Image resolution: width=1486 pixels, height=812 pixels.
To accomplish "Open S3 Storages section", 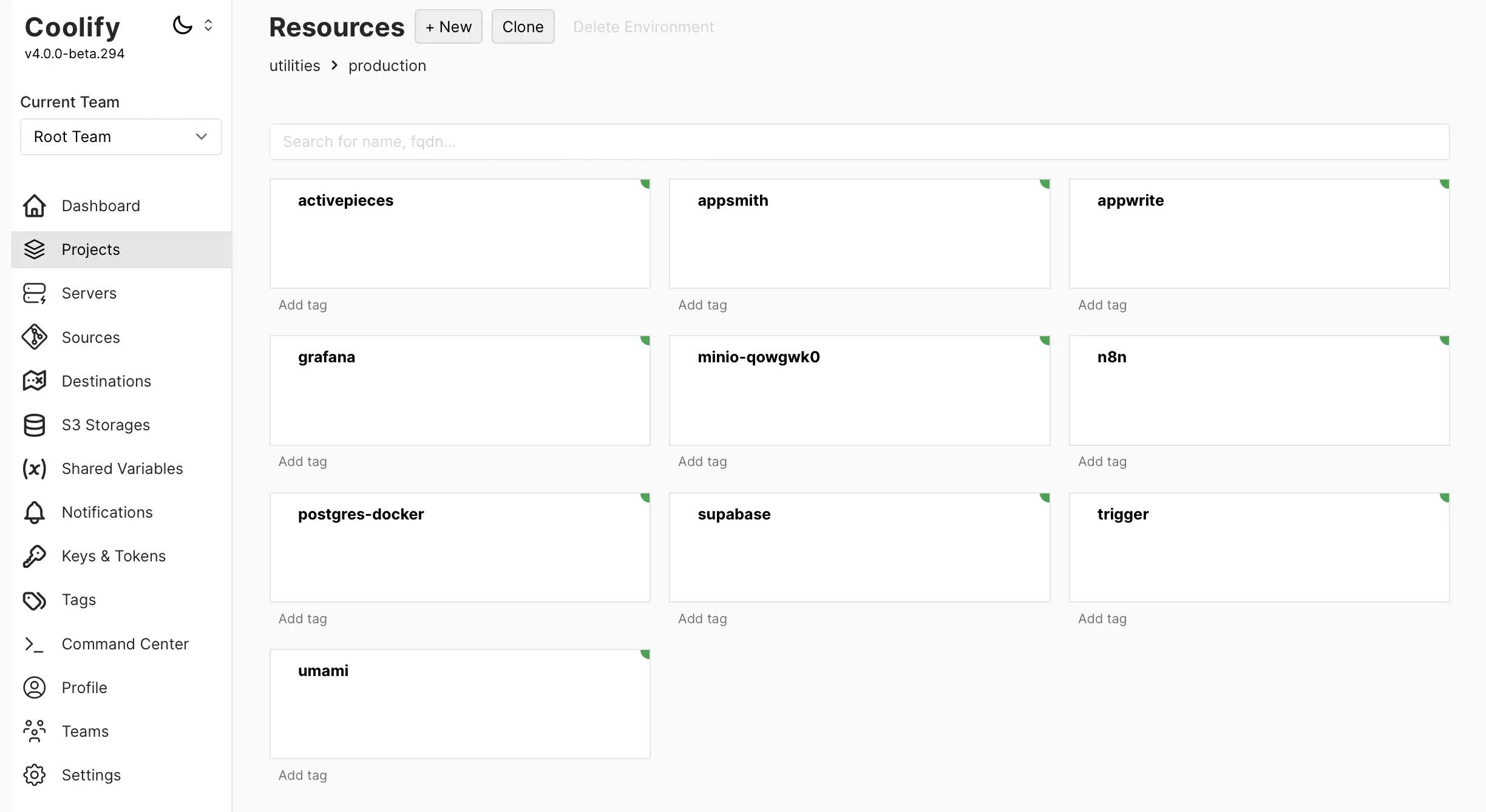I will click(x=121, y=425).
